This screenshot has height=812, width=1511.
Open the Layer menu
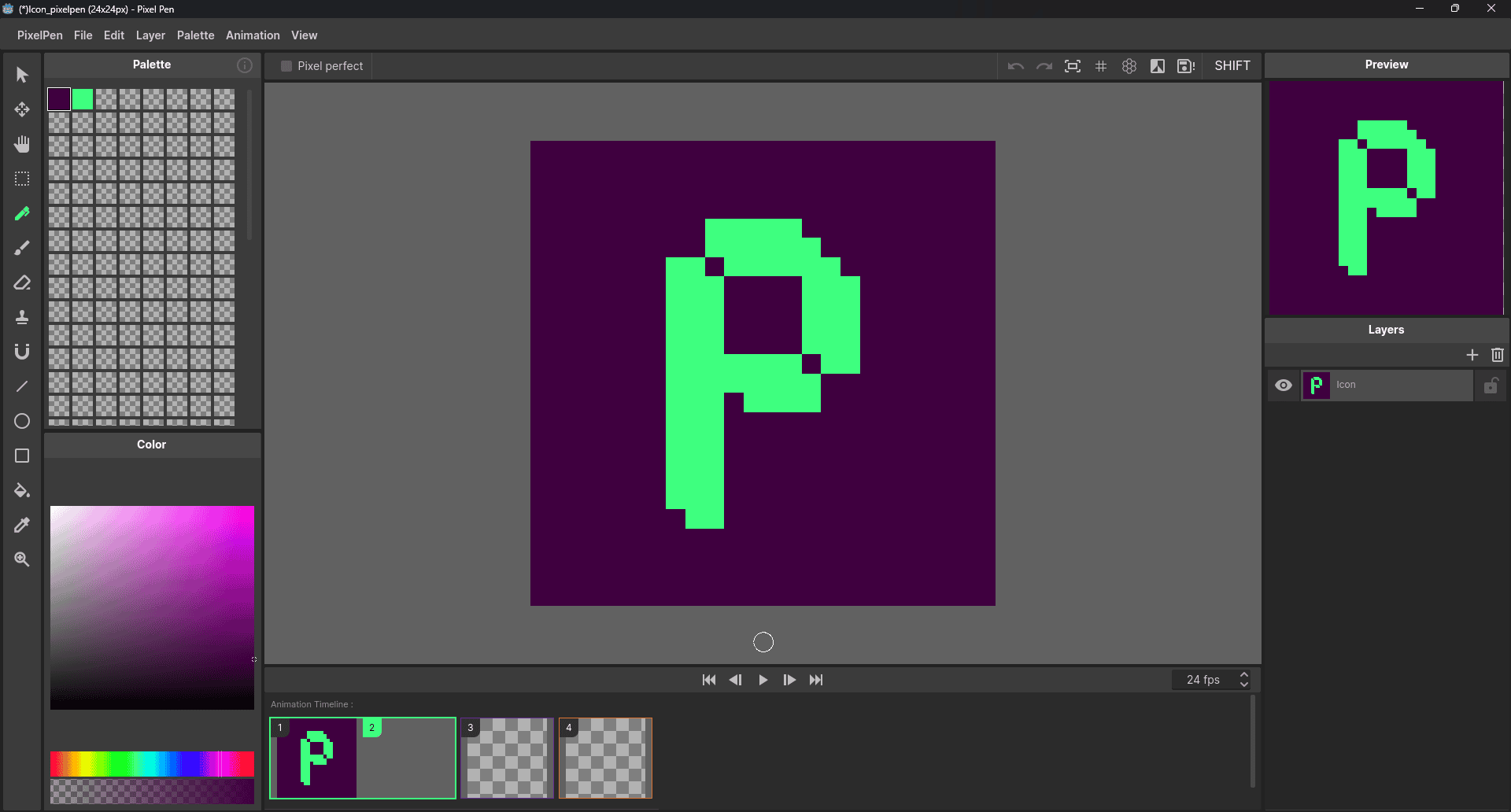coord(150,35)
